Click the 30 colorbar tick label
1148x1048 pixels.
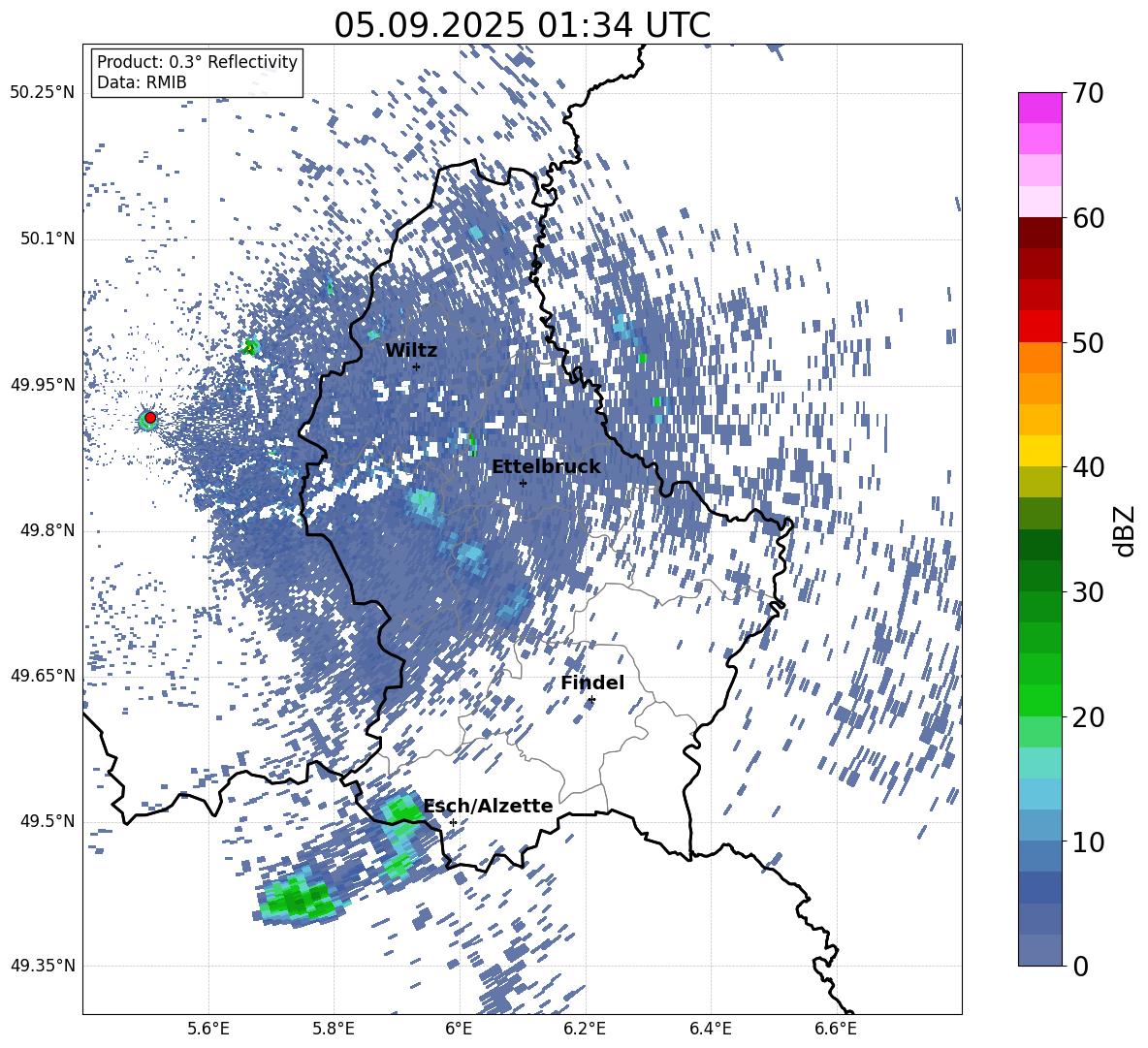click(x=1088, y=591)
